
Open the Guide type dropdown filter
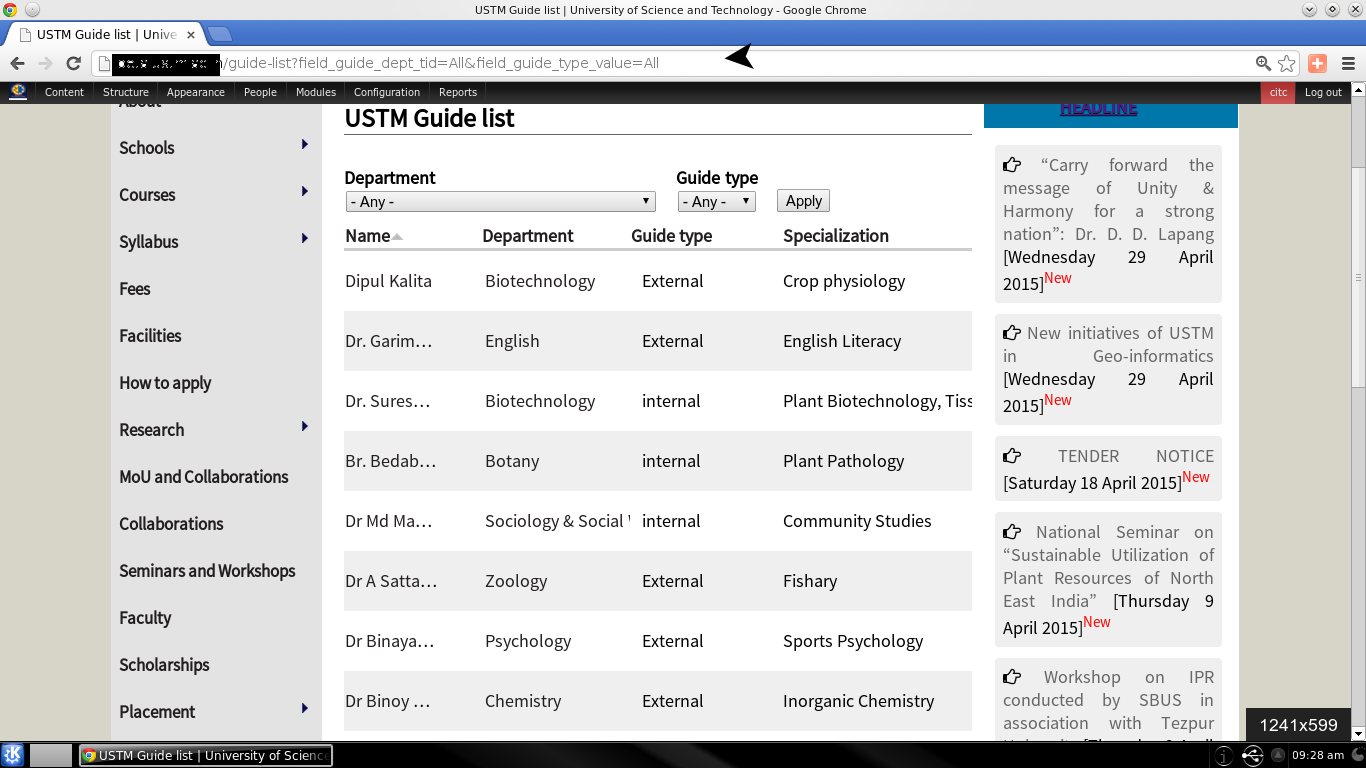(x=716, y=202)
